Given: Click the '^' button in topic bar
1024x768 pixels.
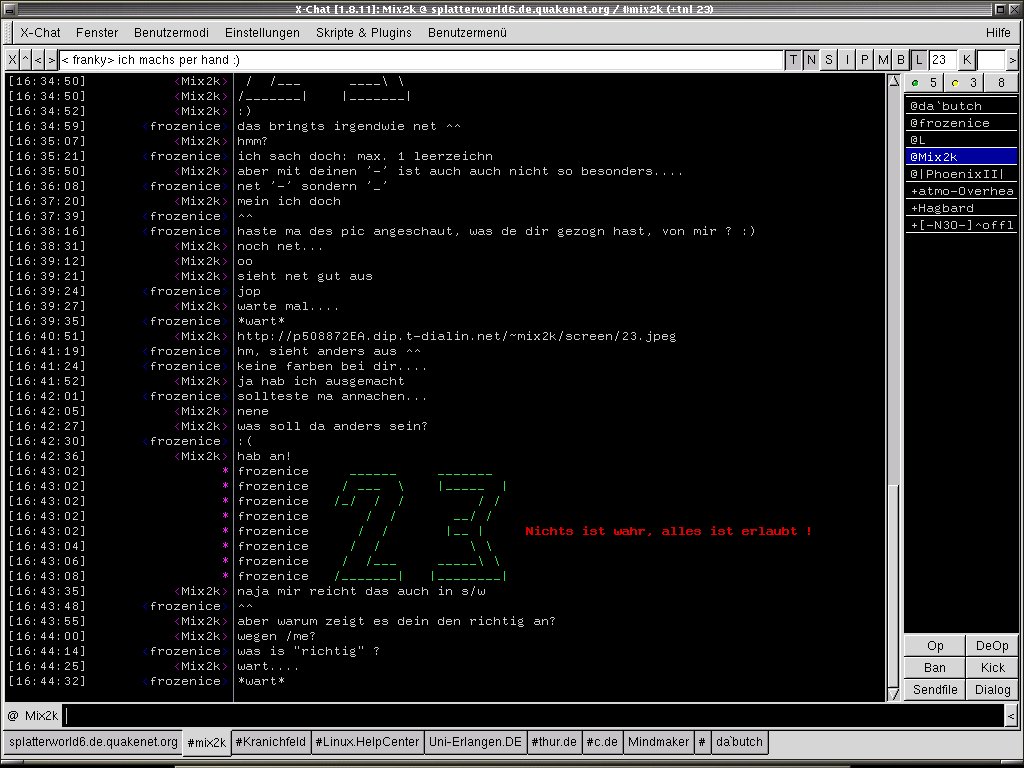Looking at the screenshot, I should [x=25, y=60].
